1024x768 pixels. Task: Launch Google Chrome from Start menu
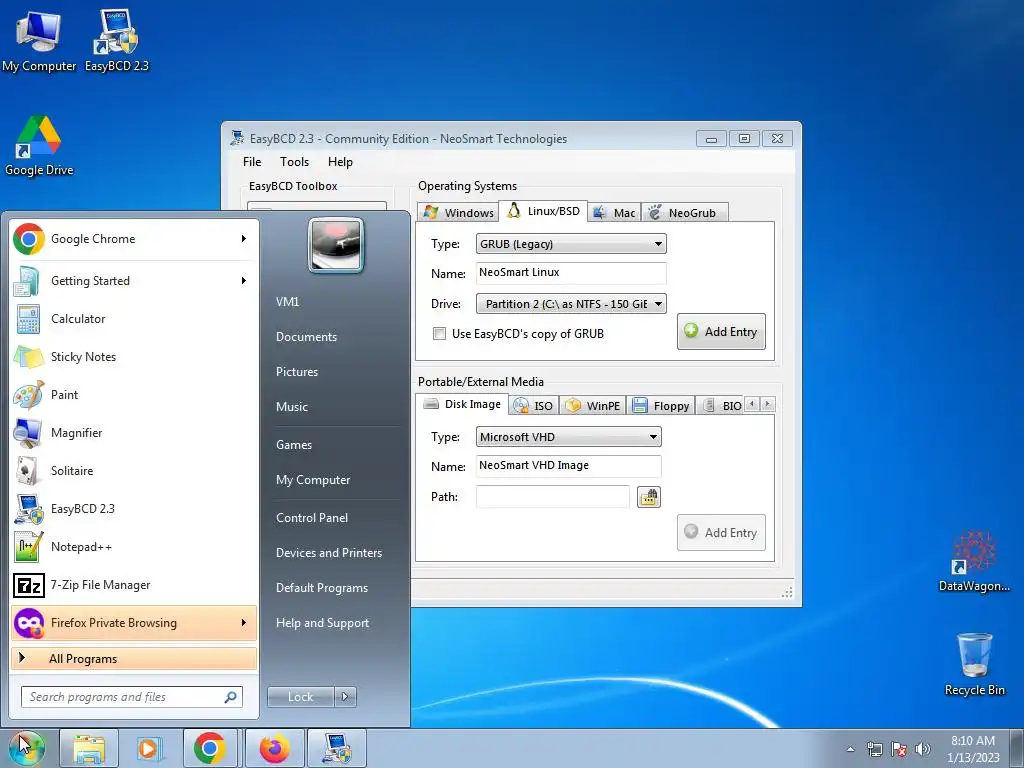click(134, 239)
